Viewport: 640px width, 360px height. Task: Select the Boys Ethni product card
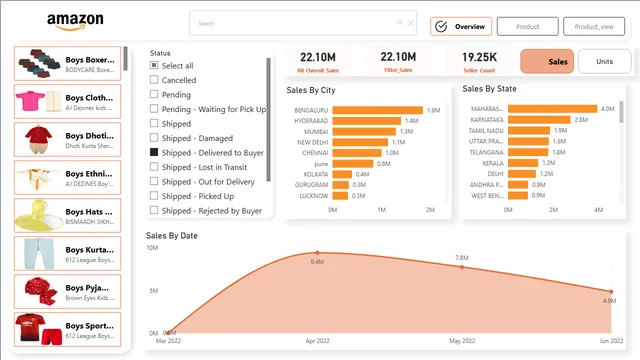pyautogui.click(x=67, y=178)
